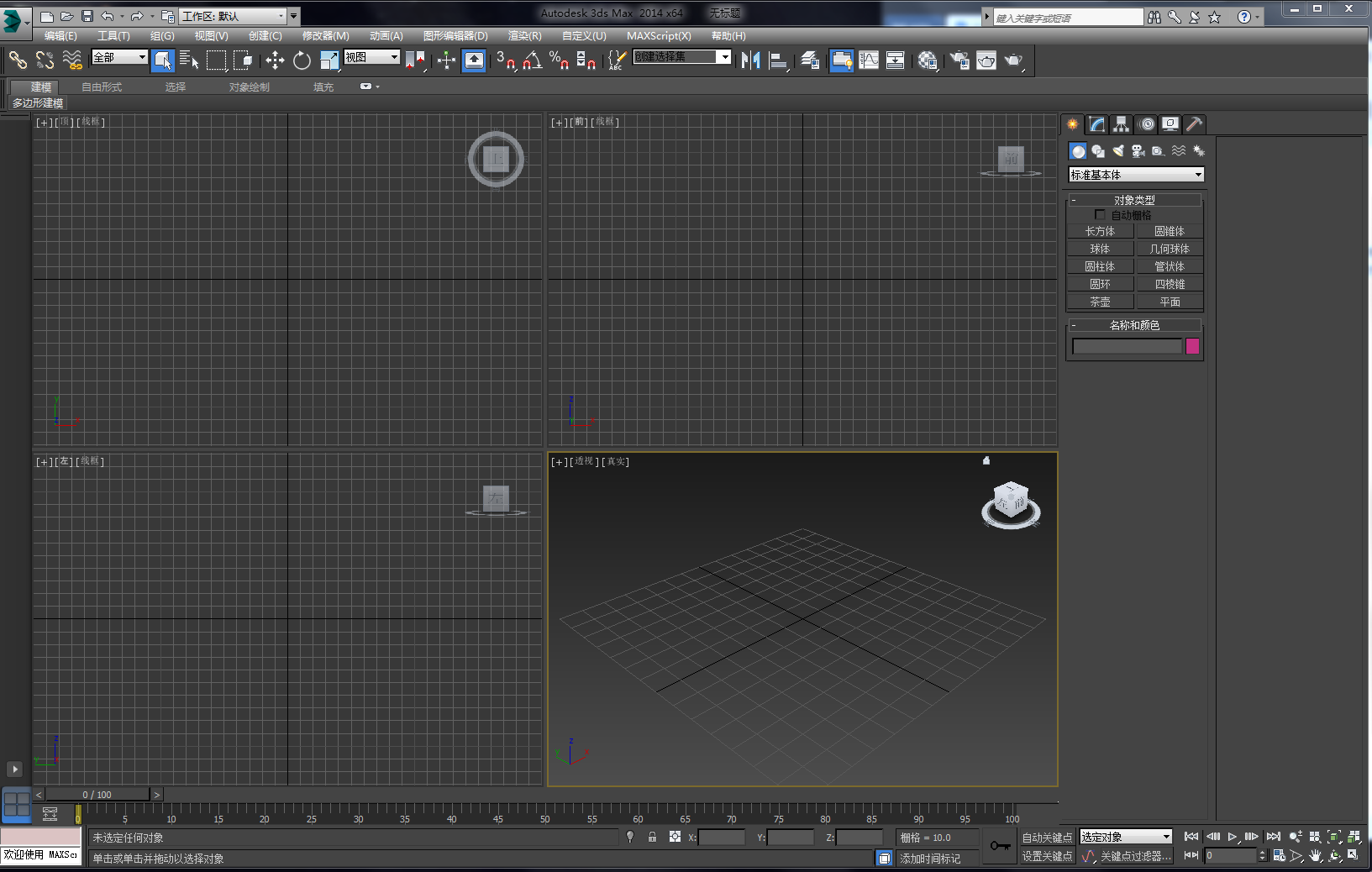
Task: Toggle the 自动关键点 auto key mode
Action: pyautogui.click(x=1047, y=838)
